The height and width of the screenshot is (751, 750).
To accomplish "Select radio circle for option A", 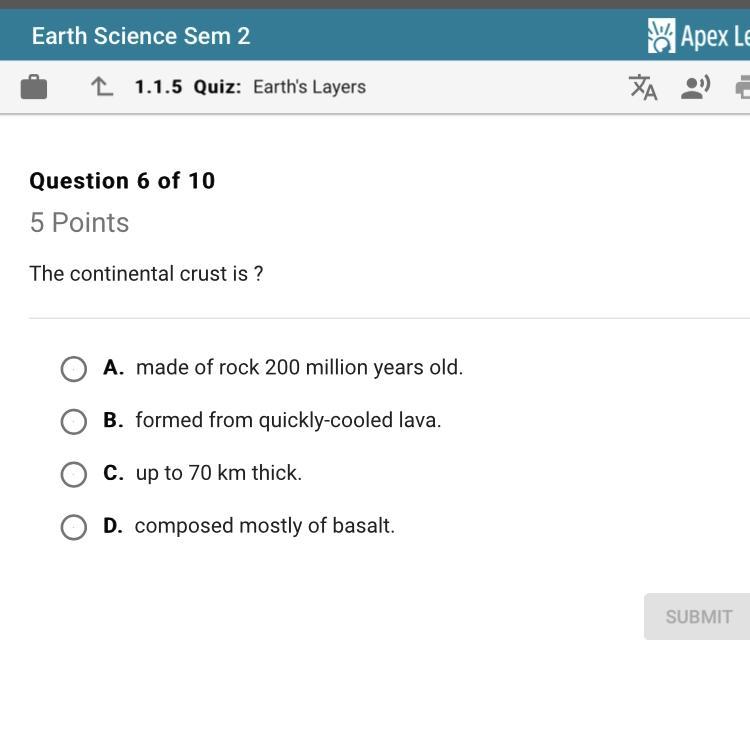I will tap(74, 369).
